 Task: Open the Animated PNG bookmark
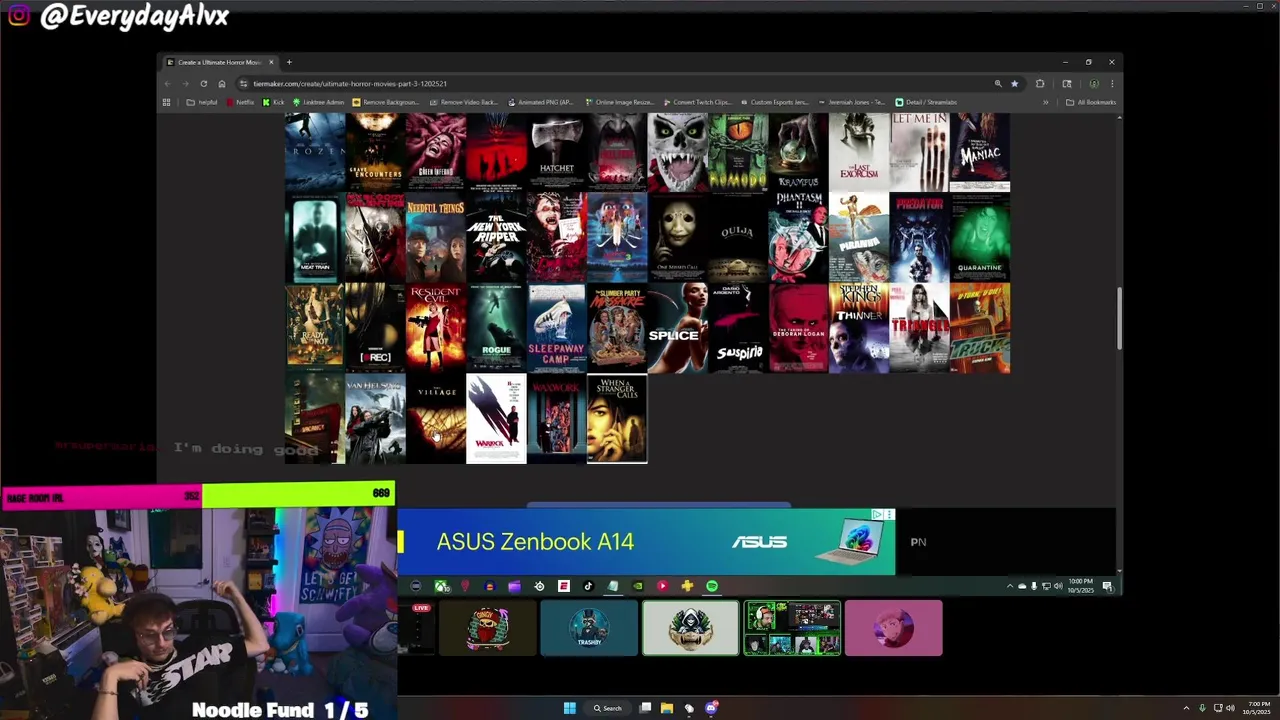540,102
